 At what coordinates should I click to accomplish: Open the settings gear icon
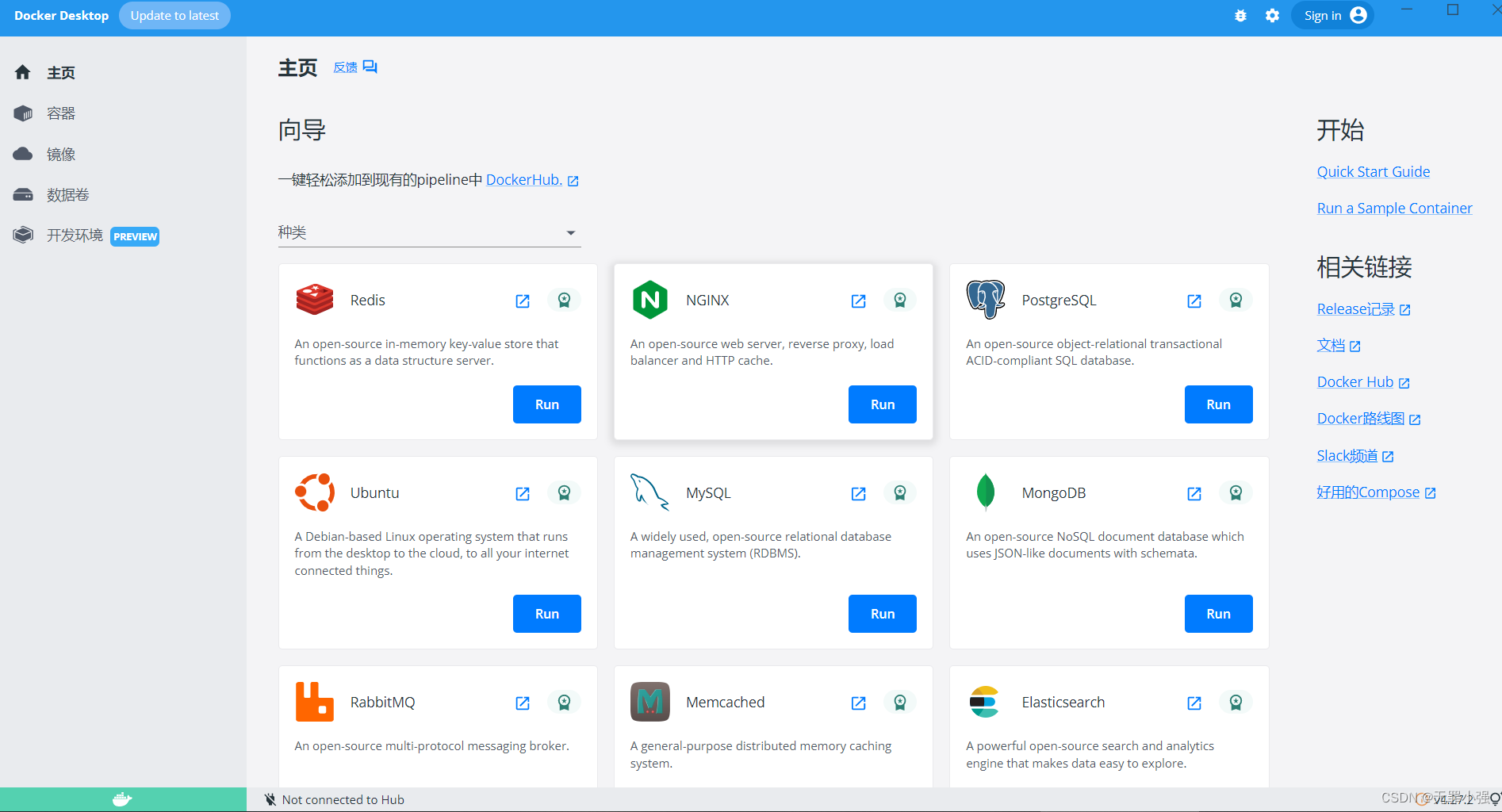coord(1272,16)
